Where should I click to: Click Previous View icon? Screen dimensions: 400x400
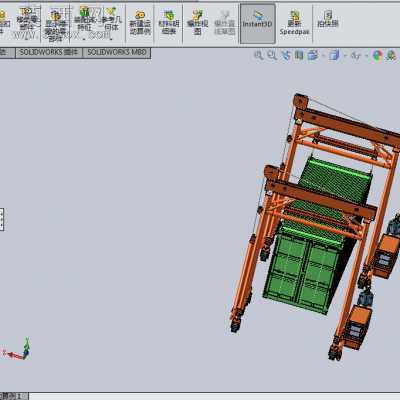[286, 55]
